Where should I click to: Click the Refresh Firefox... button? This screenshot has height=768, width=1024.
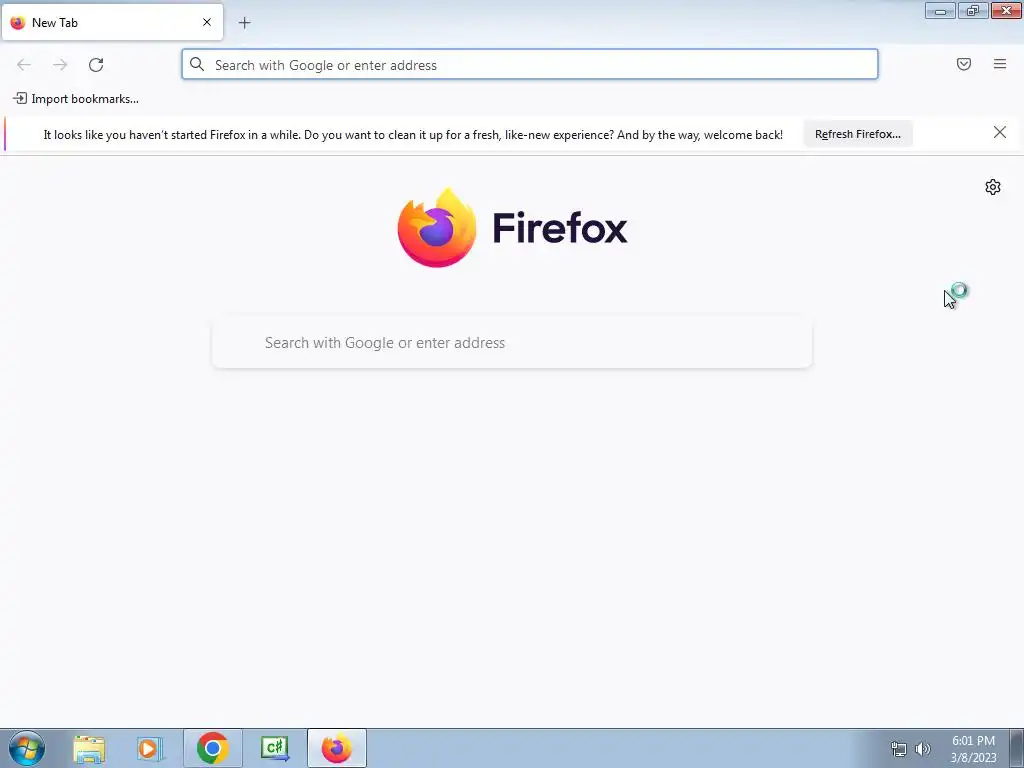tap(857, 134)
